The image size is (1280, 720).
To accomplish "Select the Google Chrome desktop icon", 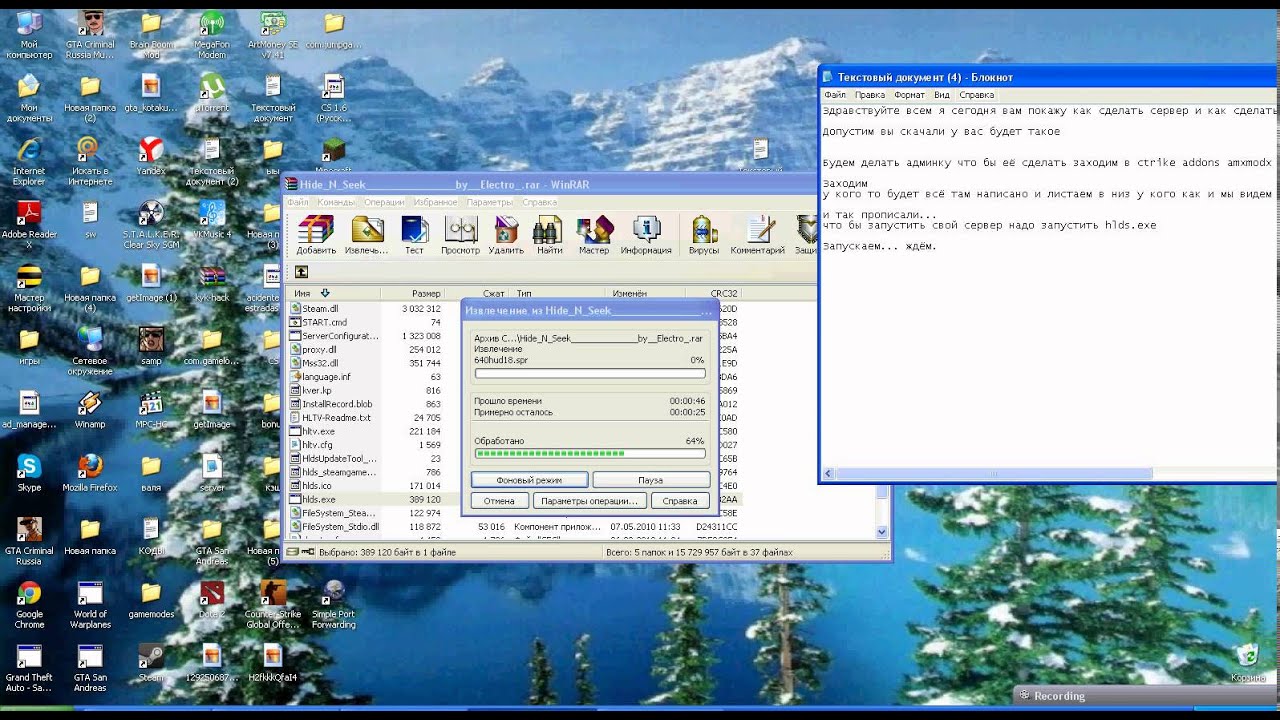I will click(x=29, y=593).
